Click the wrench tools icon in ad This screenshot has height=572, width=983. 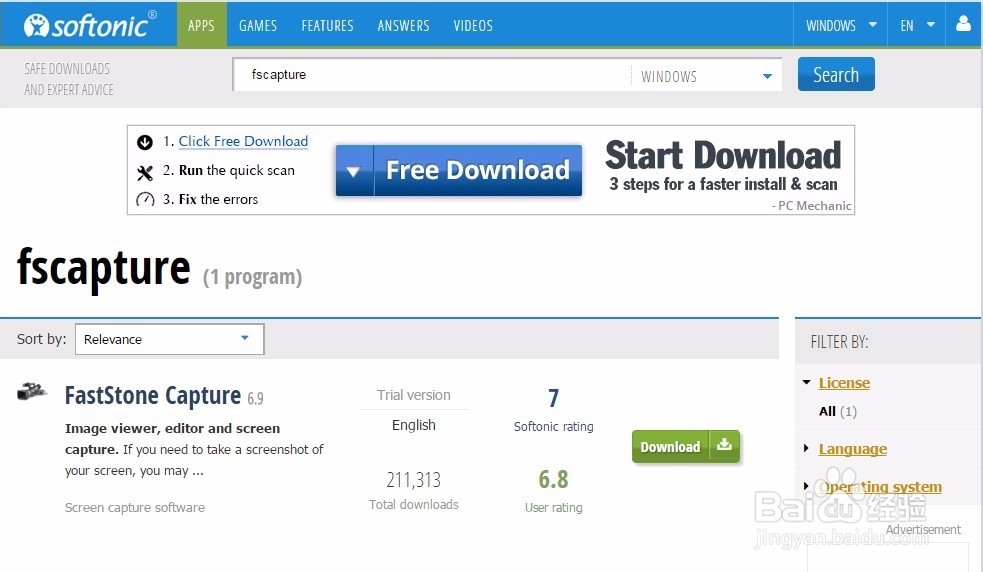click(x=145, y=172)
